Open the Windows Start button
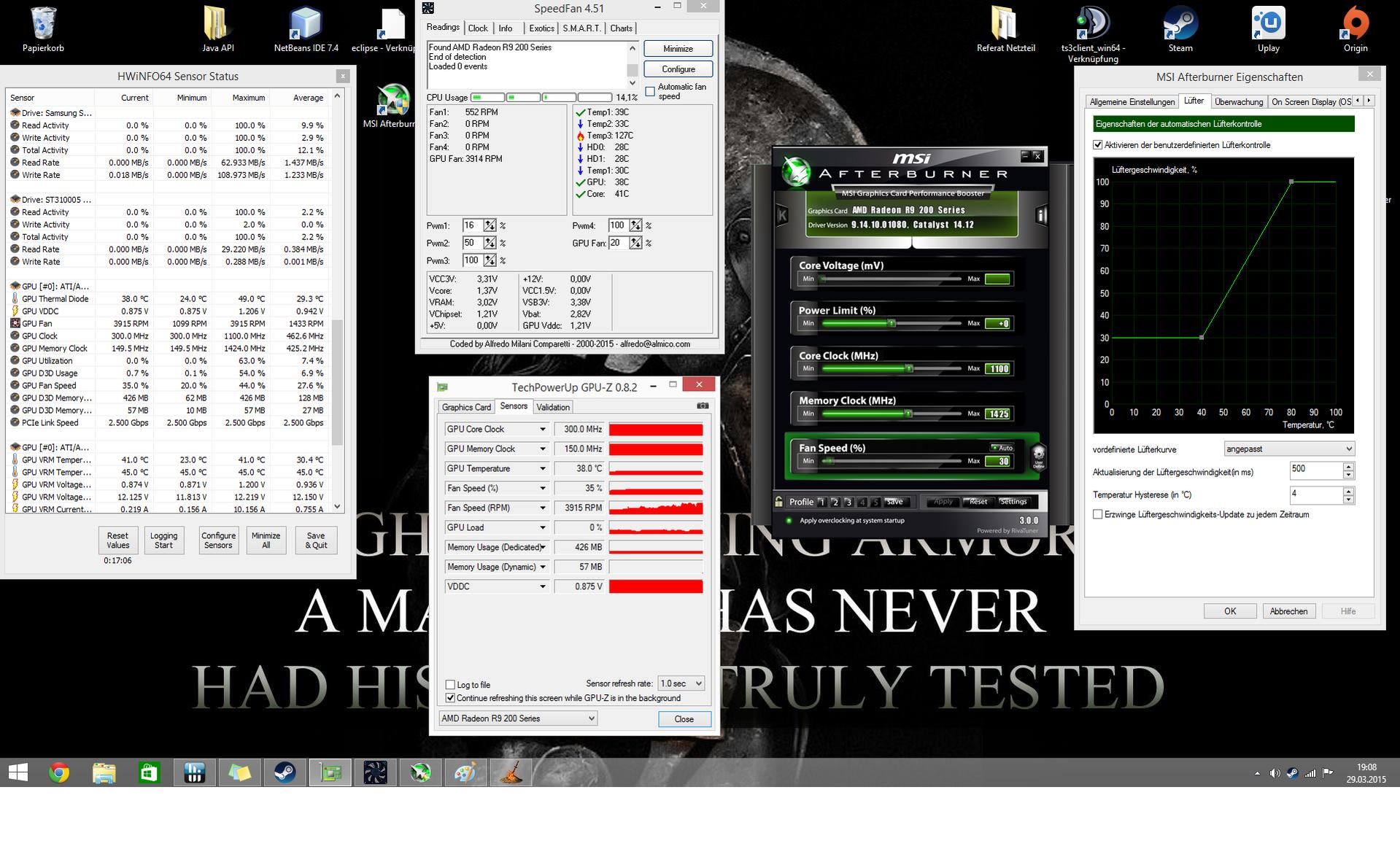This screenshot has width=1400, height=857. (18, 772)
